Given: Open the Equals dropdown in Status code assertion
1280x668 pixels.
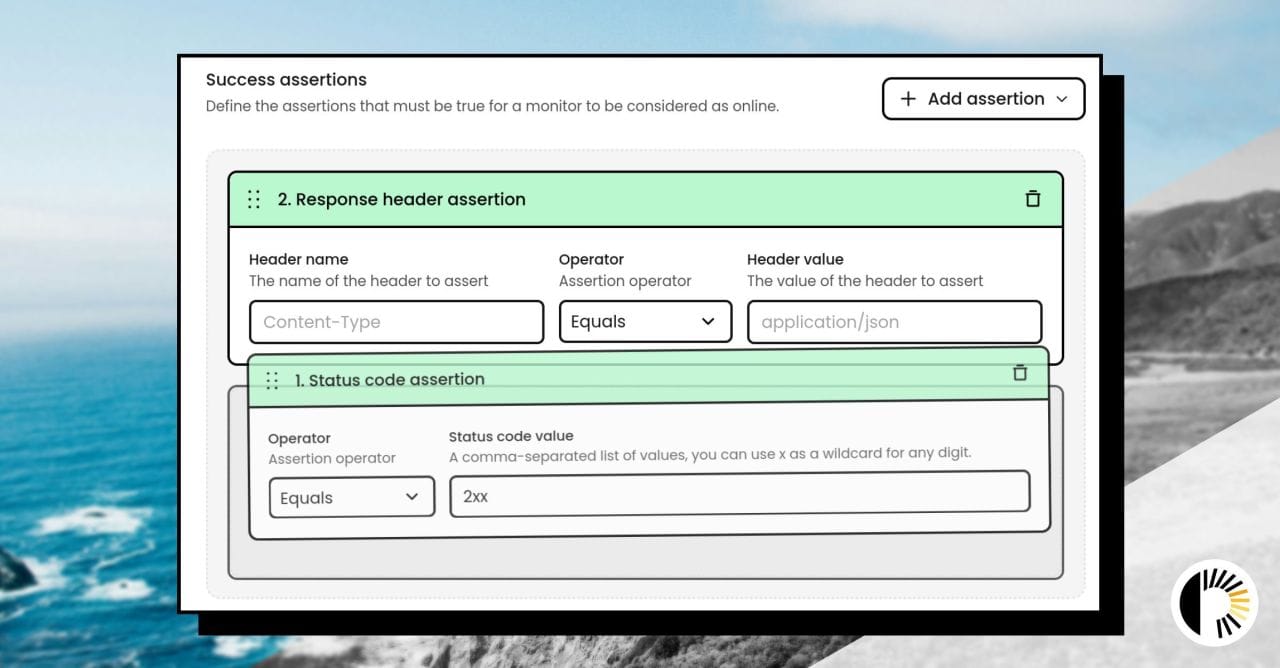Looking at the screenshot, I should (351, 497).
